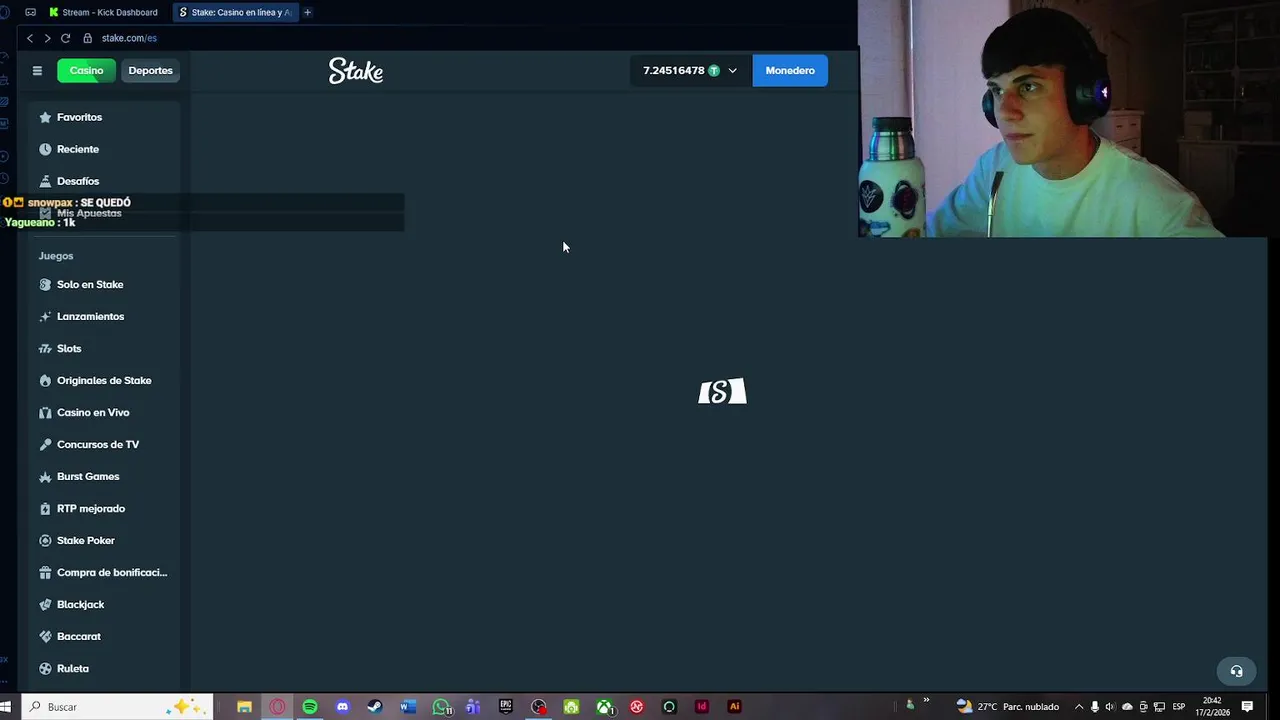
Task: Open Baccarat category
Action: [x=79, y=637]
